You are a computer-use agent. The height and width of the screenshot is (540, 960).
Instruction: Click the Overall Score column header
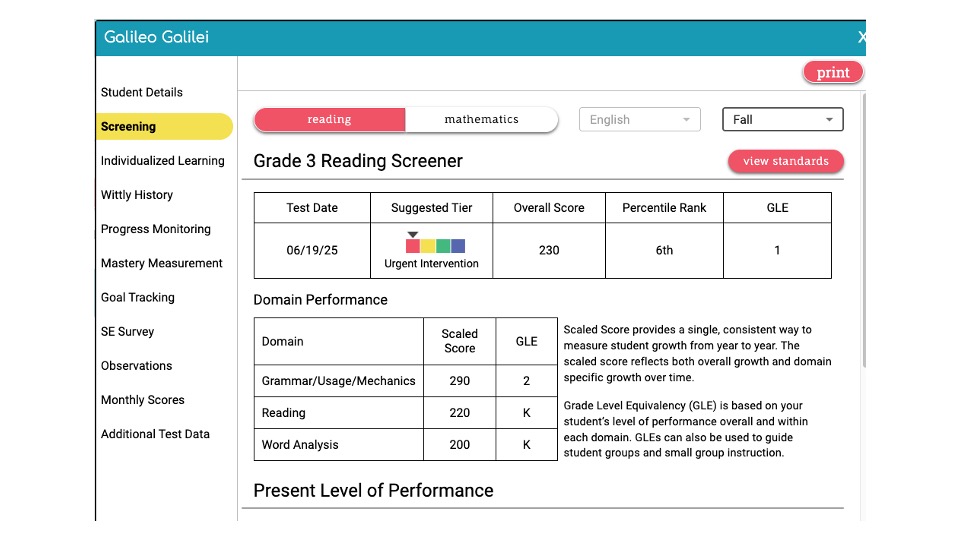[549, 208]
